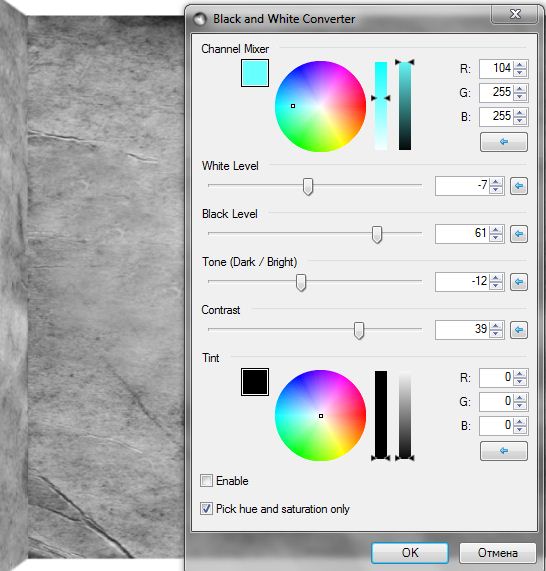Cancel the dialog with Отмена button
This screenshot has height=571, width=546.
[498, 553]
